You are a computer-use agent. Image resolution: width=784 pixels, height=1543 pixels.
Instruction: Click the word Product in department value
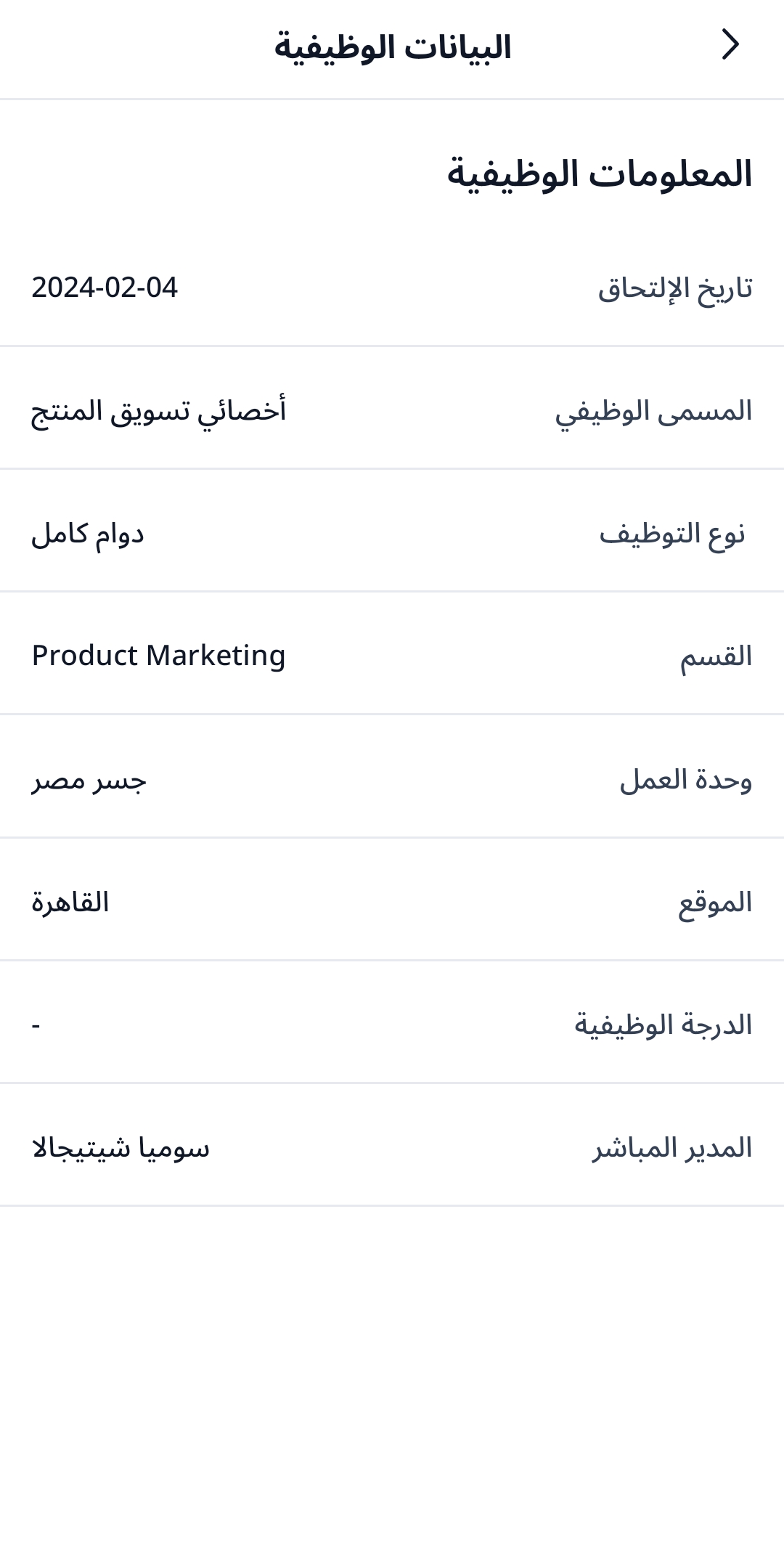point(85,656)
